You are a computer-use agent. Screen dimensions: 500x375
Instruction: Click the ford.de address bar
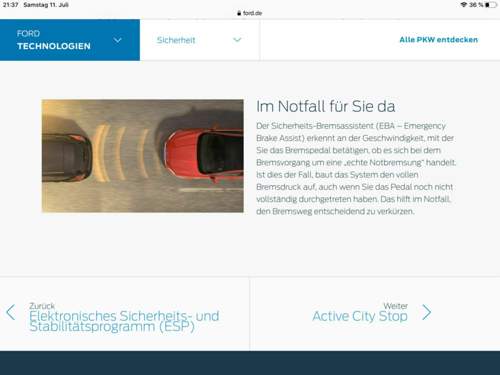[250, 13]
